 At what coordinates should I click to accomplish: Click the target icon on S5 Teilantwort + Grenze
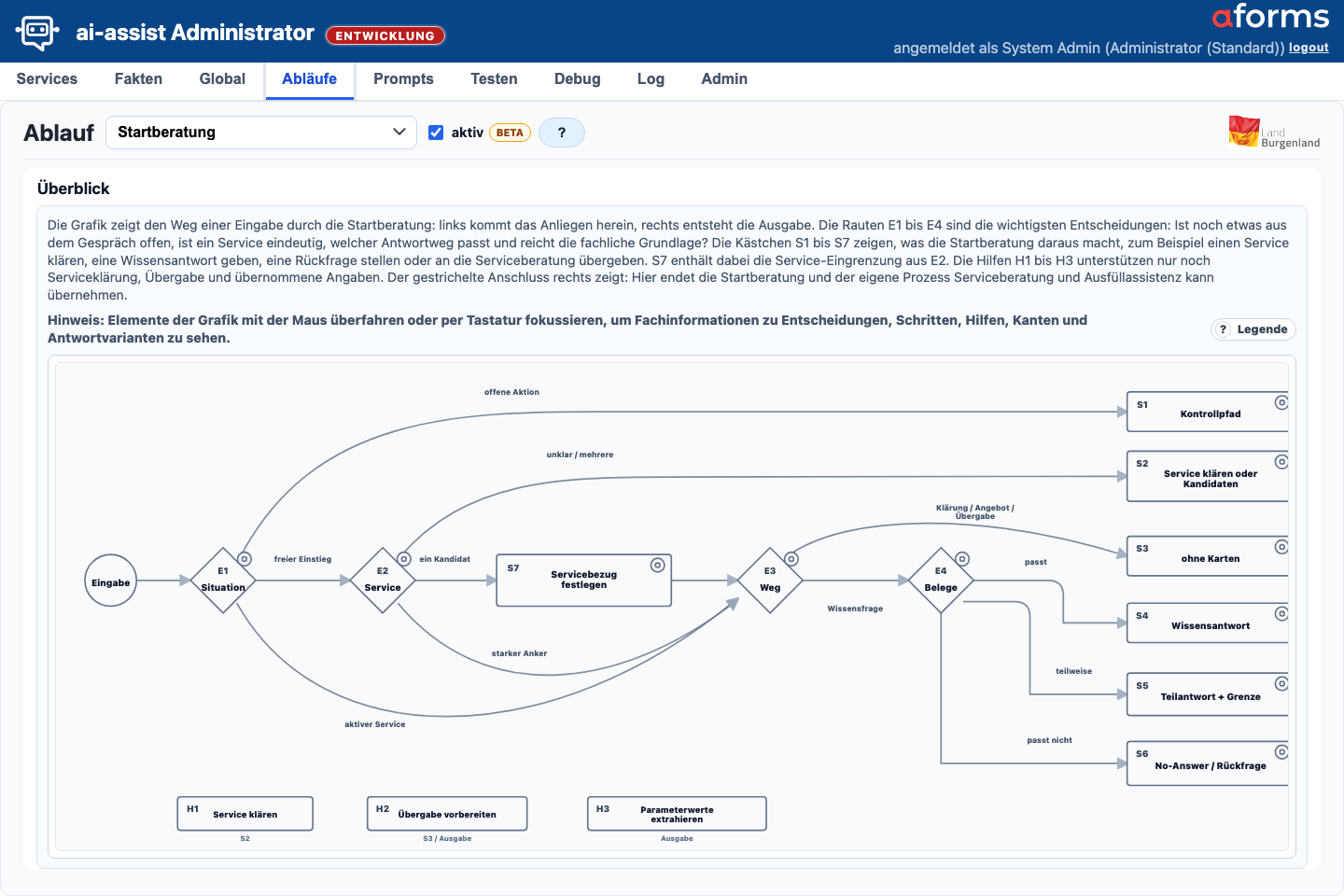pyautogui.click(x=1281, y=684)
